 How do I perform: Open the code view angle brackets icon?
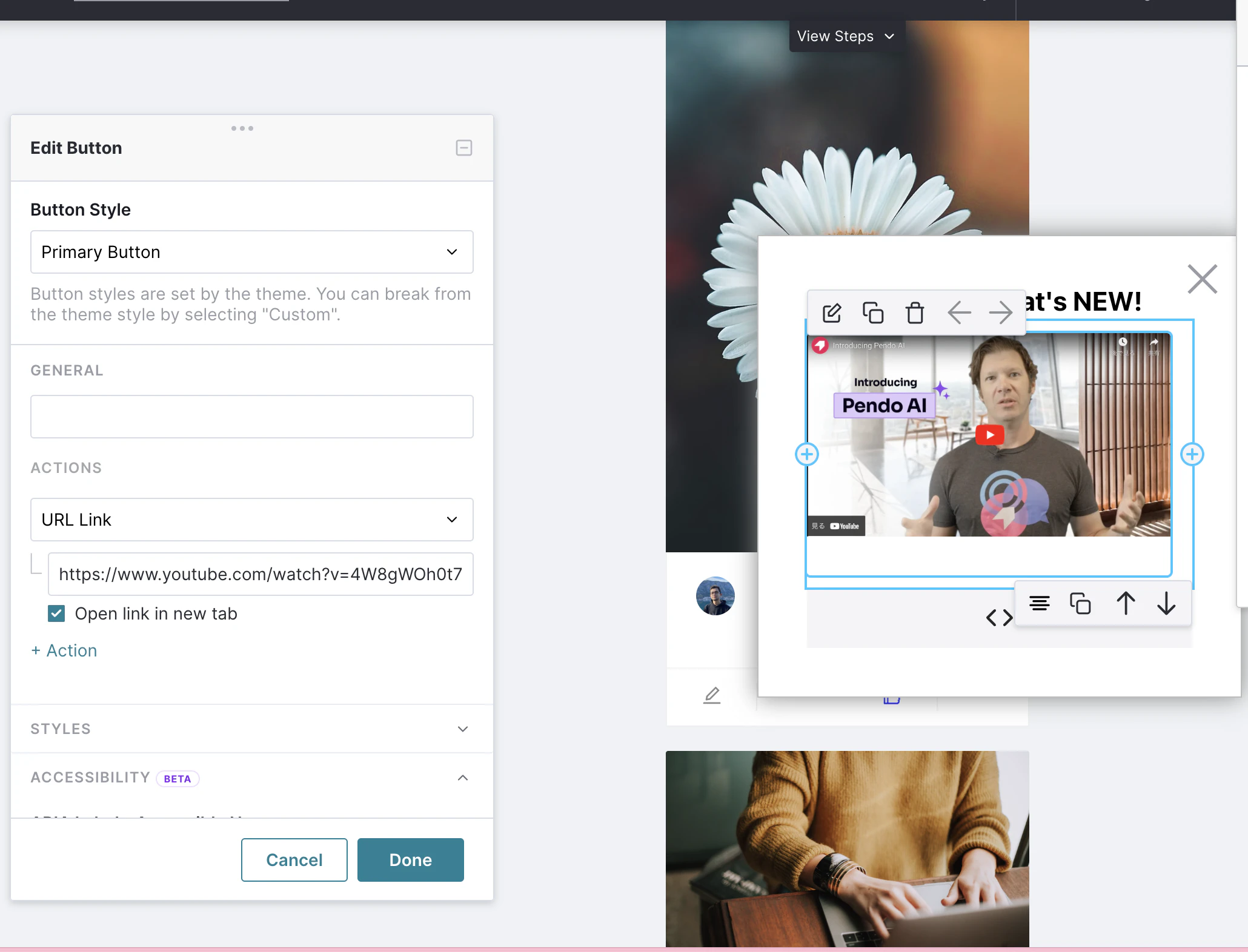[999, 618]
